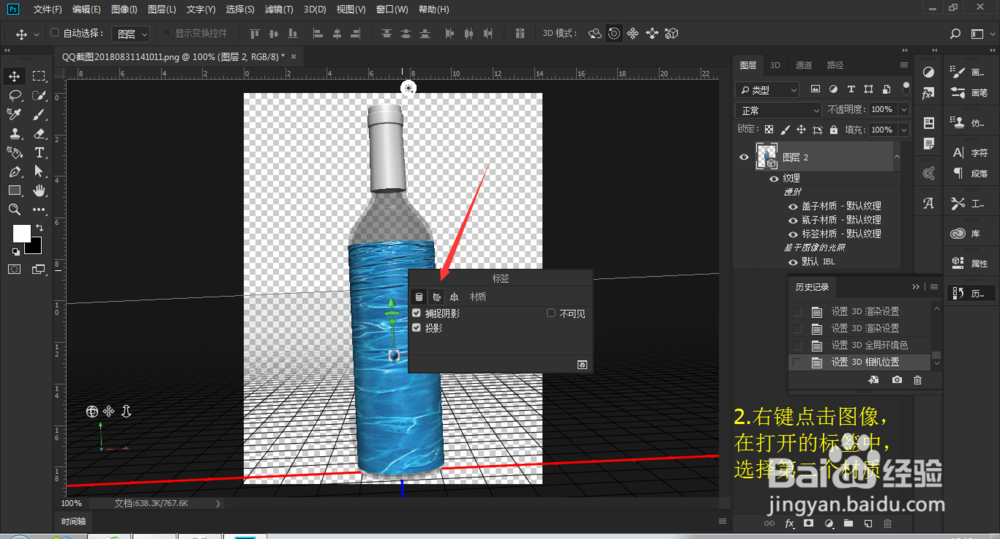Collapse 图层 2 layer effects arrow

897,157
